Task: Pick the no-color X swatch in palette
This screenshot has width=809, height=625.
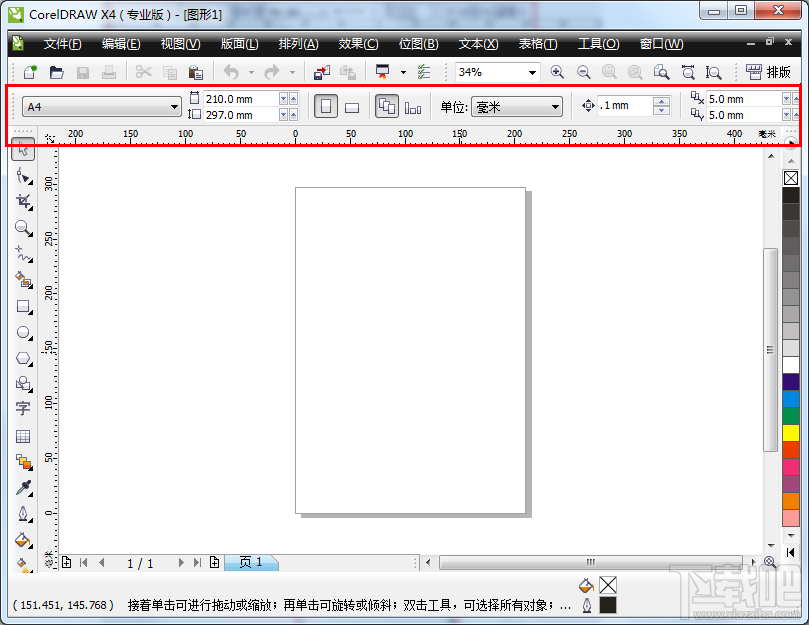Action: pyautogui.click(x=791, y=178)
